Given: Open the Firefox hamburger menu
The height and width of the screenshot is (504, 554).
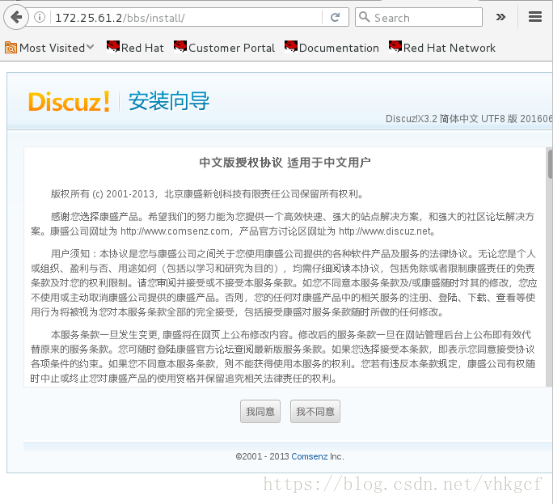Looking at the screenshot, I should tap(535, 17).
